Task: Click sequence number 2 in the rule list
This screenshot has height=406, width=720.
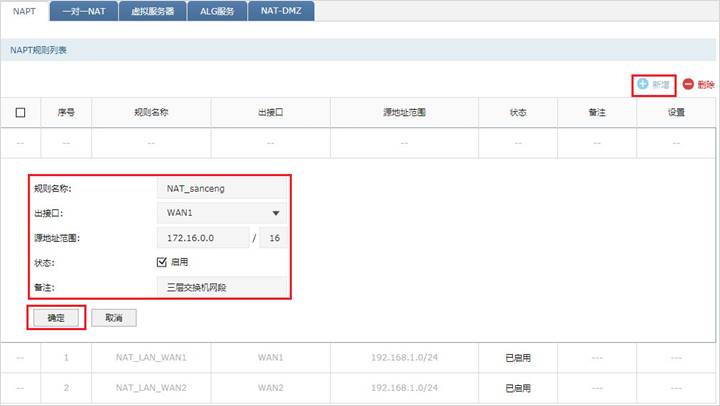Action: [x=66, y=388]
